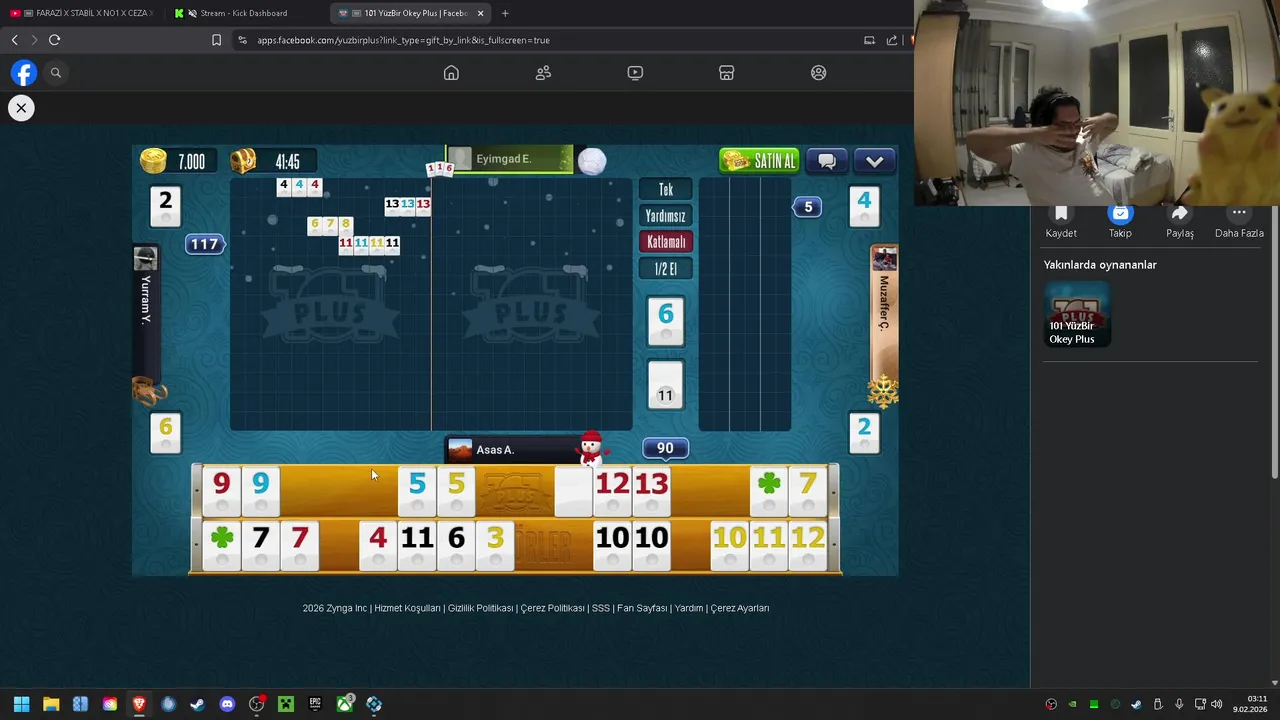Open Steam from taskbar

coord(197,704)
